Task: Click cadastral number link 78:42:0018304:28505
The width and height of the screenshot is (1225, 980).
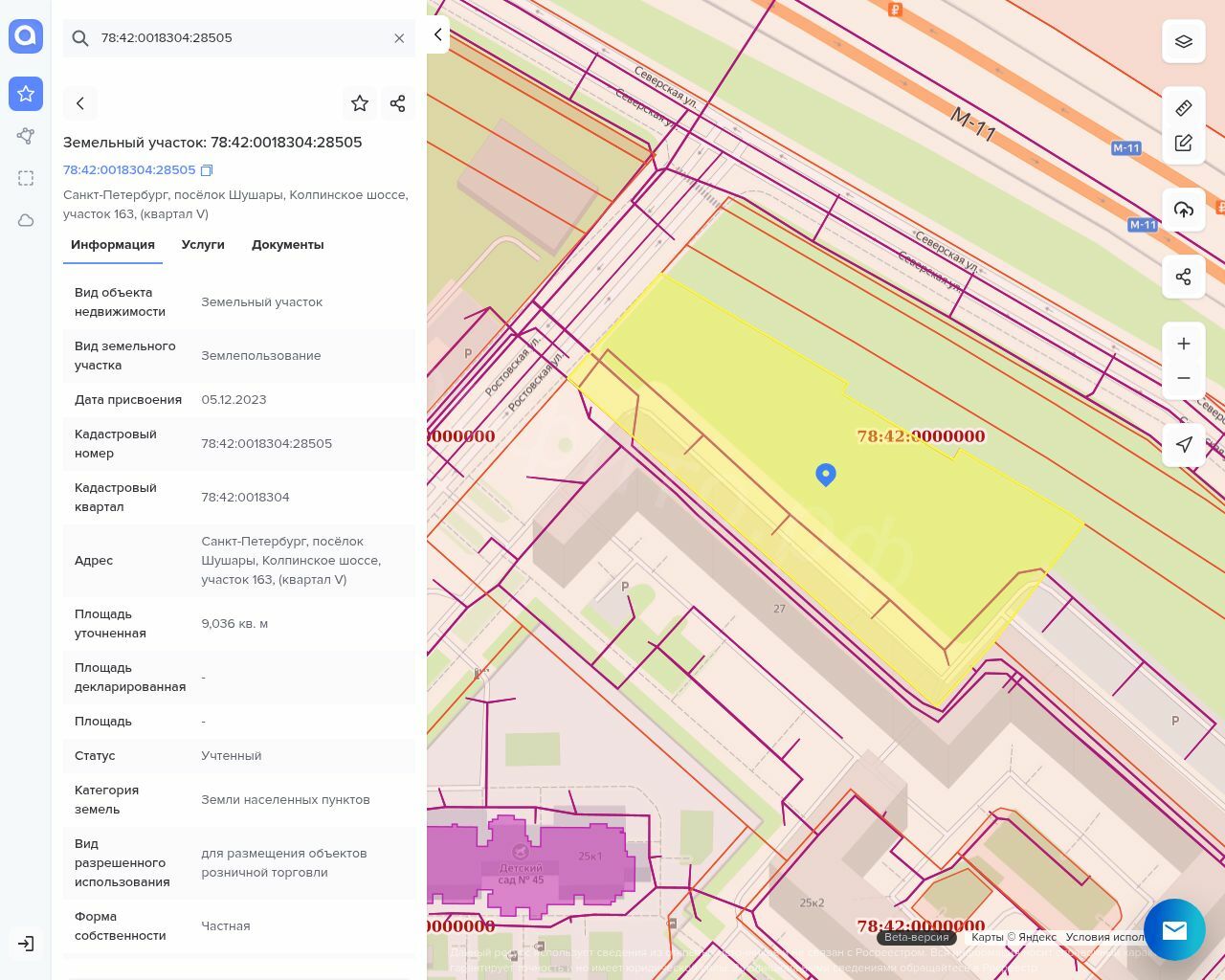Action: (x=129, y=170)
